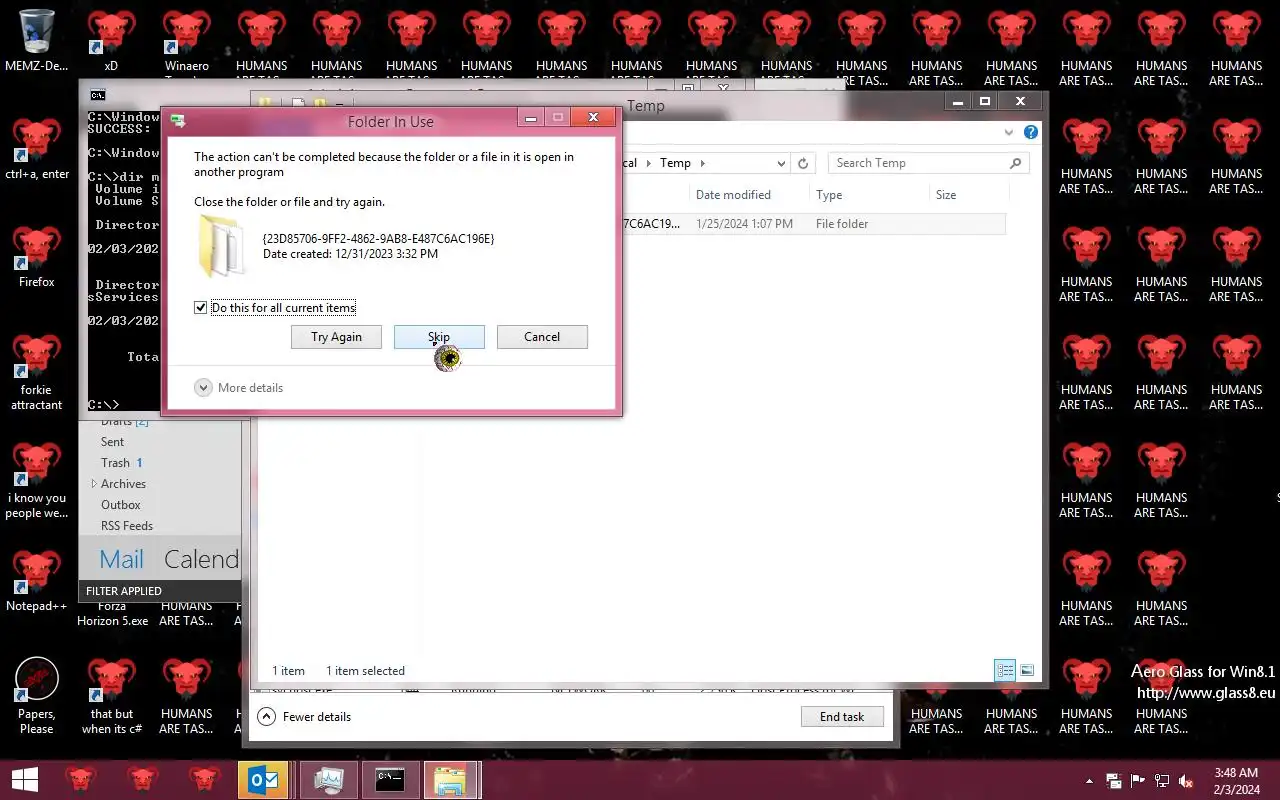
Task: Click the Folder In Use title bar icon
Action: (x=178, y=121)
